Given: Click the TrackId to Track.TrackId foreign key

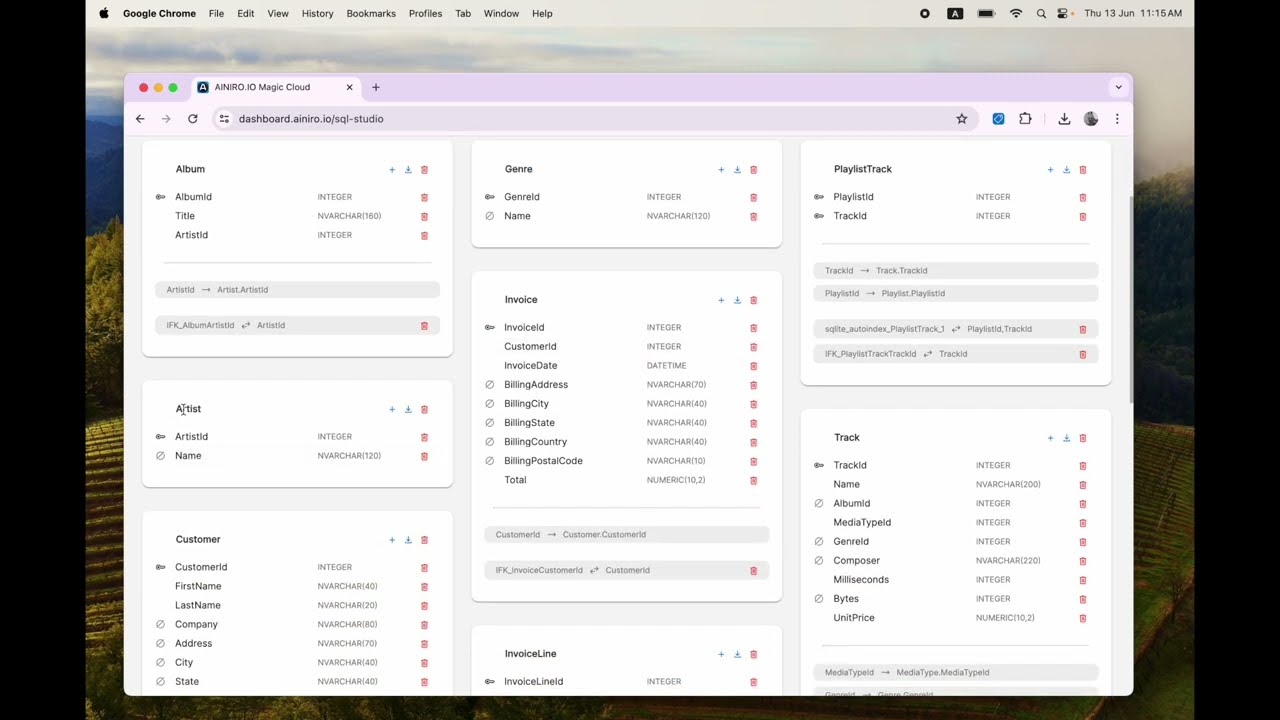Looking at the screenshot, I should 955,271.
